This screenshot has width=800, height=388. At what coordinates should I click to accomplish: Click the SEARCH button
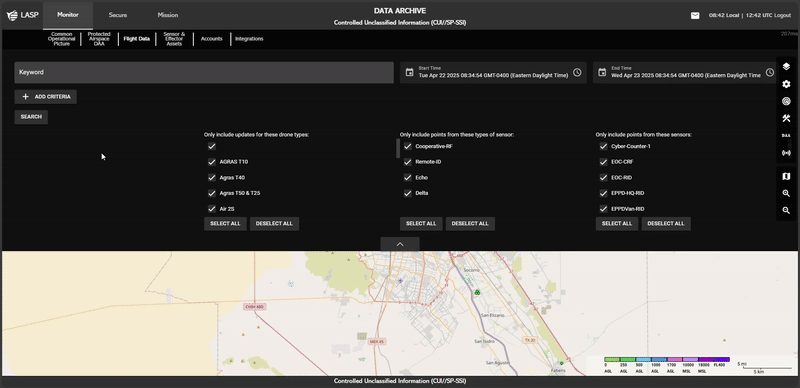(31, 117)
